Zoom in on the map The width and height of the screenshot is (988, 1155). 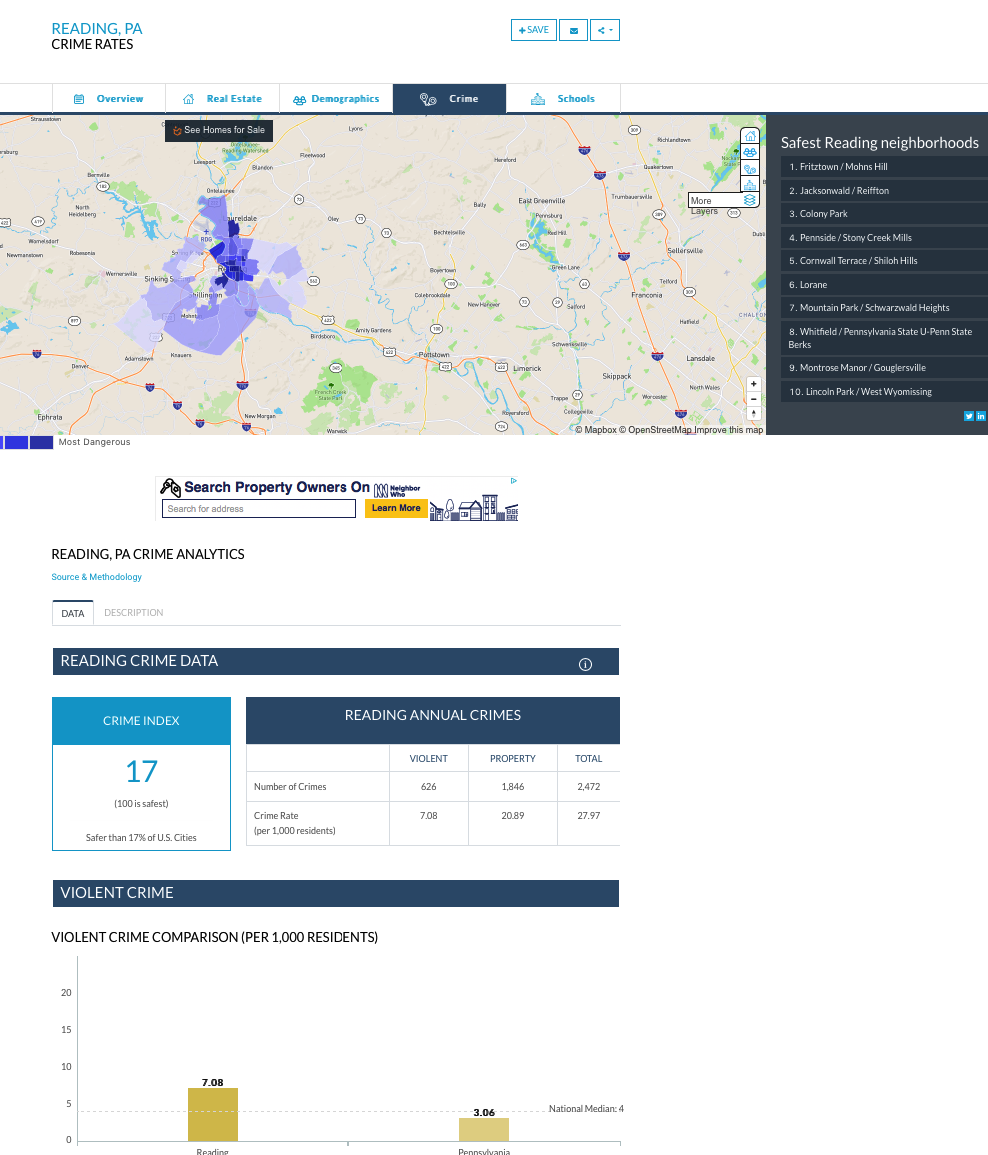tap(754, 384)
